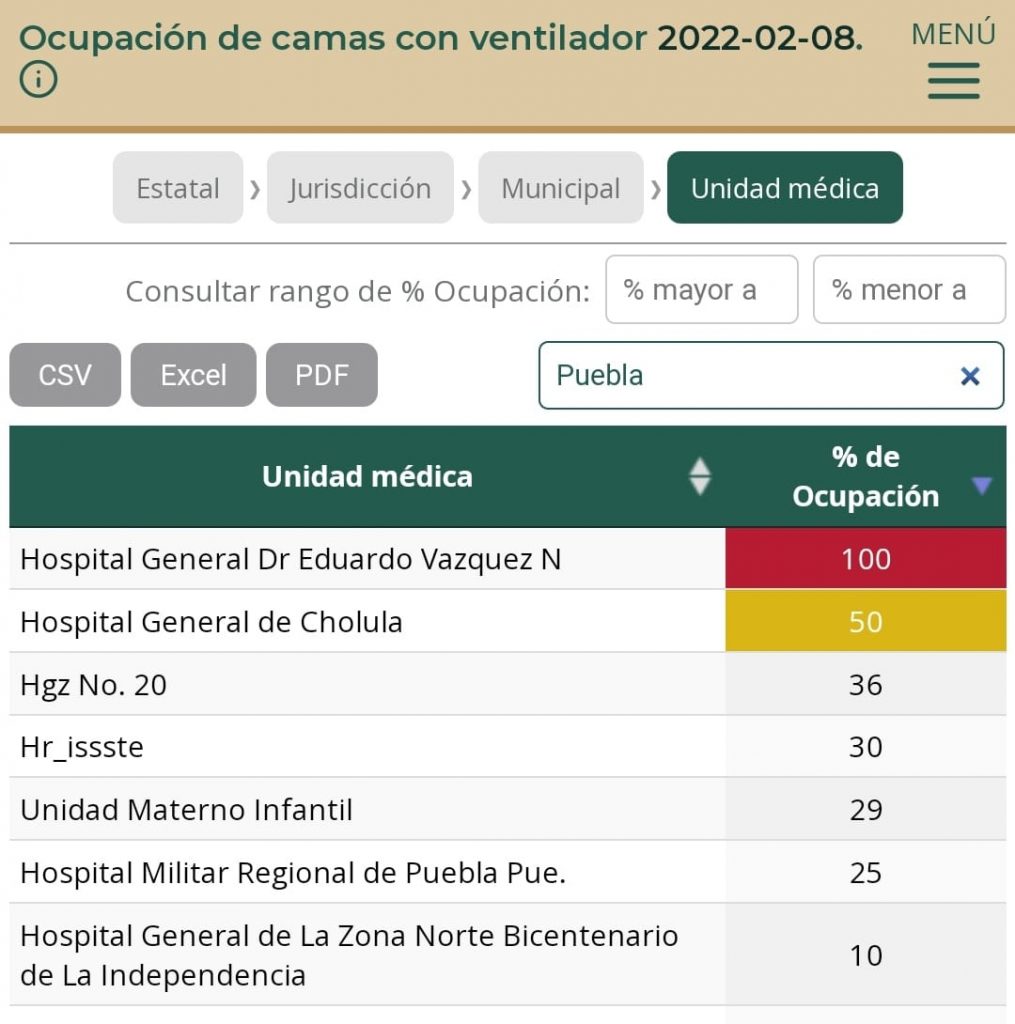1015x1024 pixels.
Task: Select the Jurisdicción breadcrumb
Action: pyautogui.click(x=361, y=187)
